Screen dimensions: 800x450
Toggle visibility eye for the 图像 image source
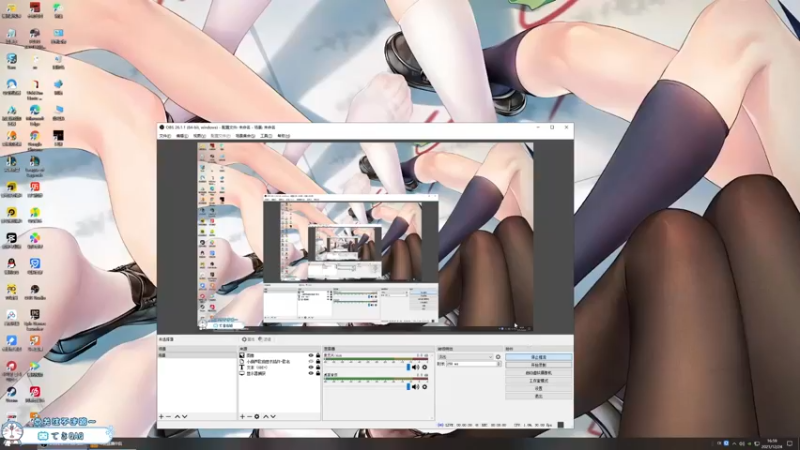(311, 355)
